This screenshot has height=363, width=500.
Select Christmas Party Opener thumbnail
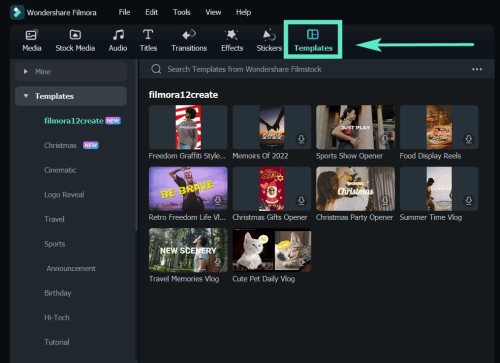[355, 189]
